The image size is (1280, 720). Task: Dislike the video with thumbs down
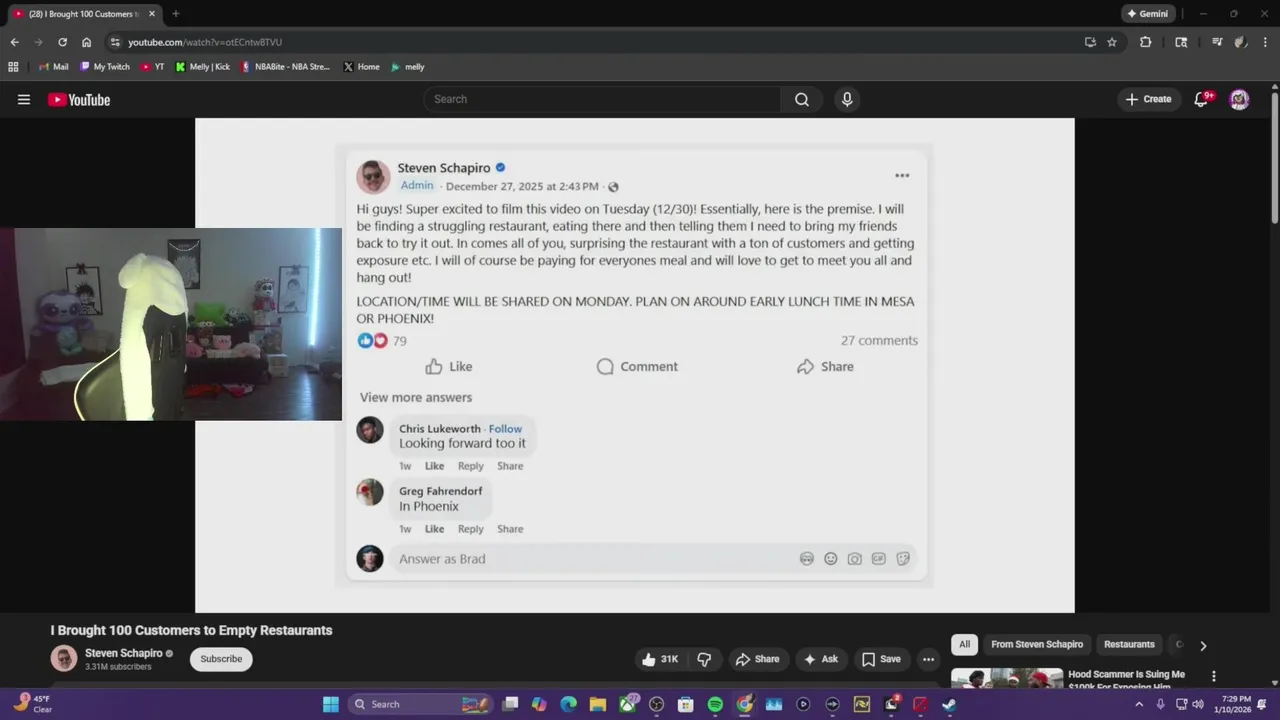pyautogui.click(x=704, y=659)
